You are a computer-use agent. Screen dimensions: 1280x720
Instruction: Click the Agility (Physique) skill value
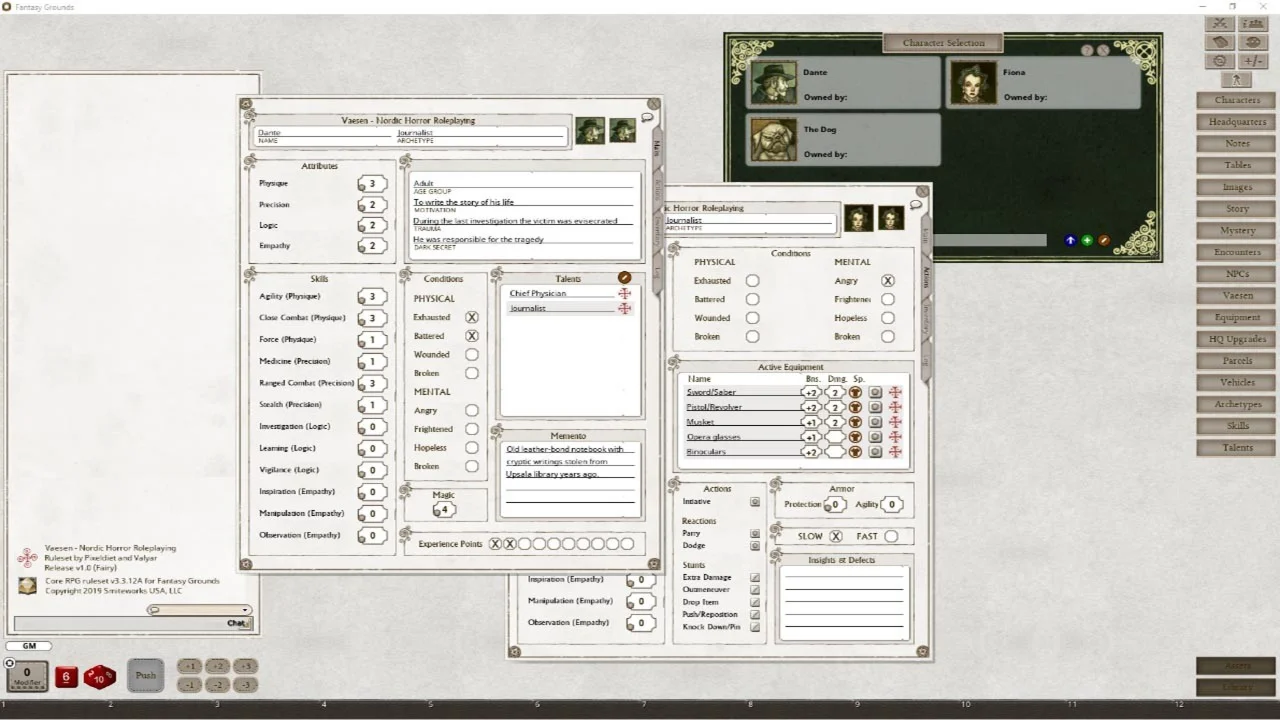[x=373, y=297]
